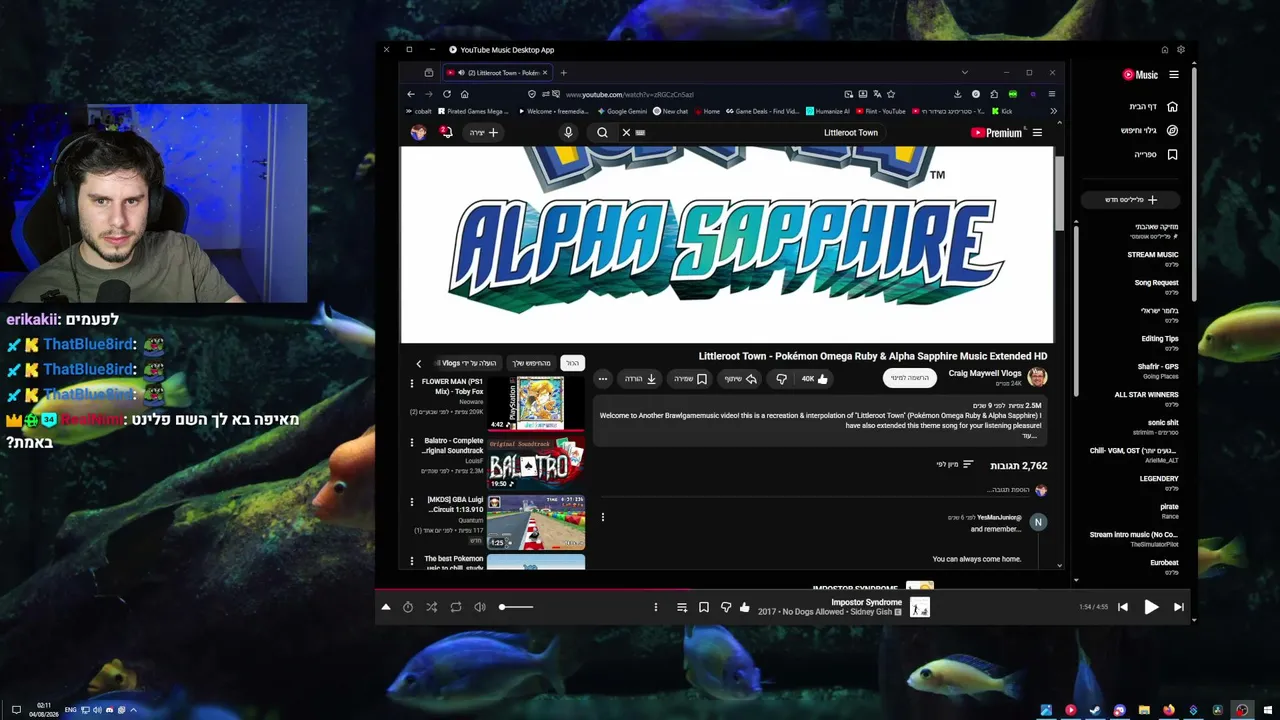The image size is (1280, 720).
Task: Open the ALL STAR WINNERS playlist
Action: (1146, 398)
